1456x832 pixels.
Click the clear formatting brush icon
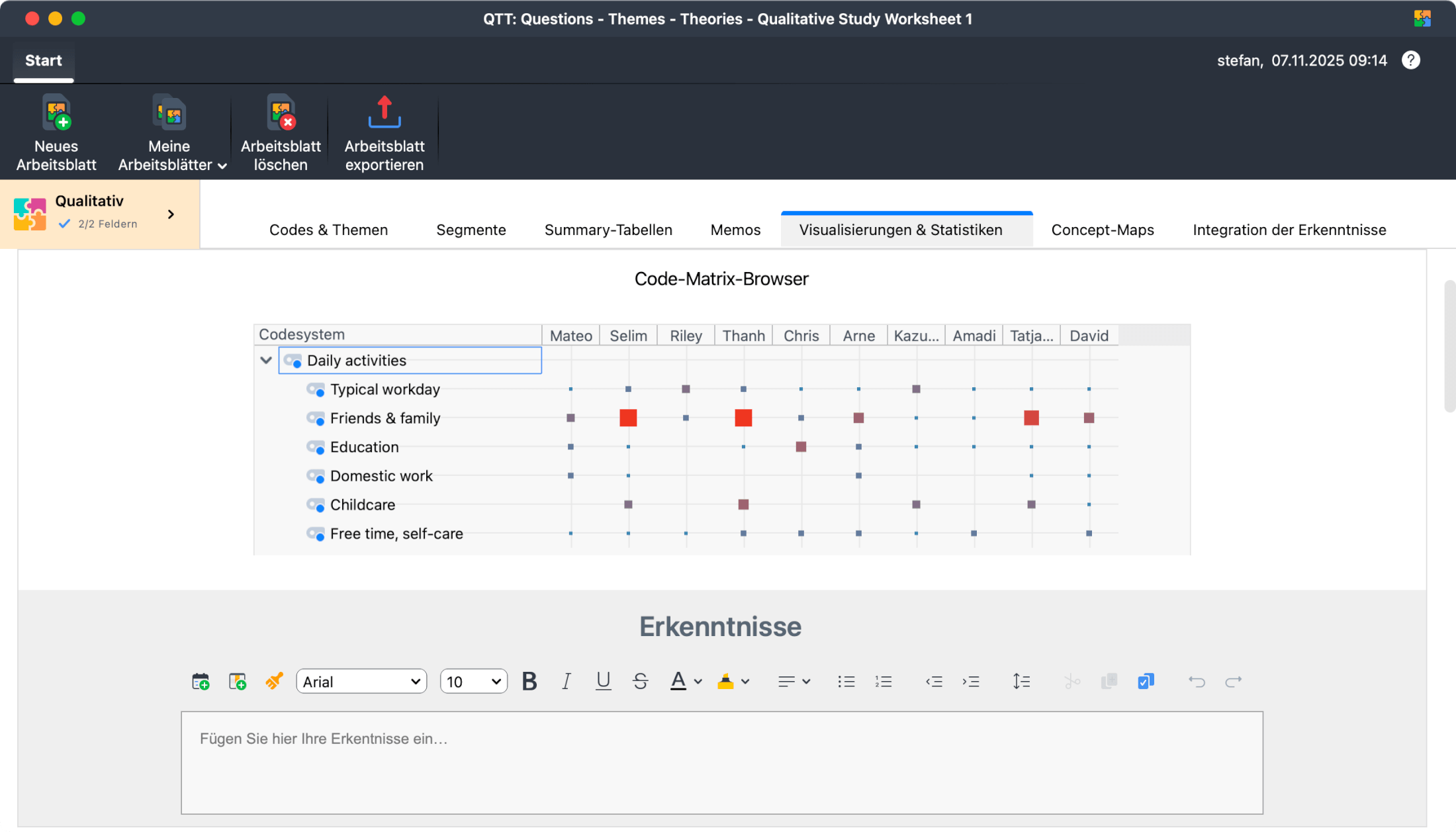(x=274, y=681)
